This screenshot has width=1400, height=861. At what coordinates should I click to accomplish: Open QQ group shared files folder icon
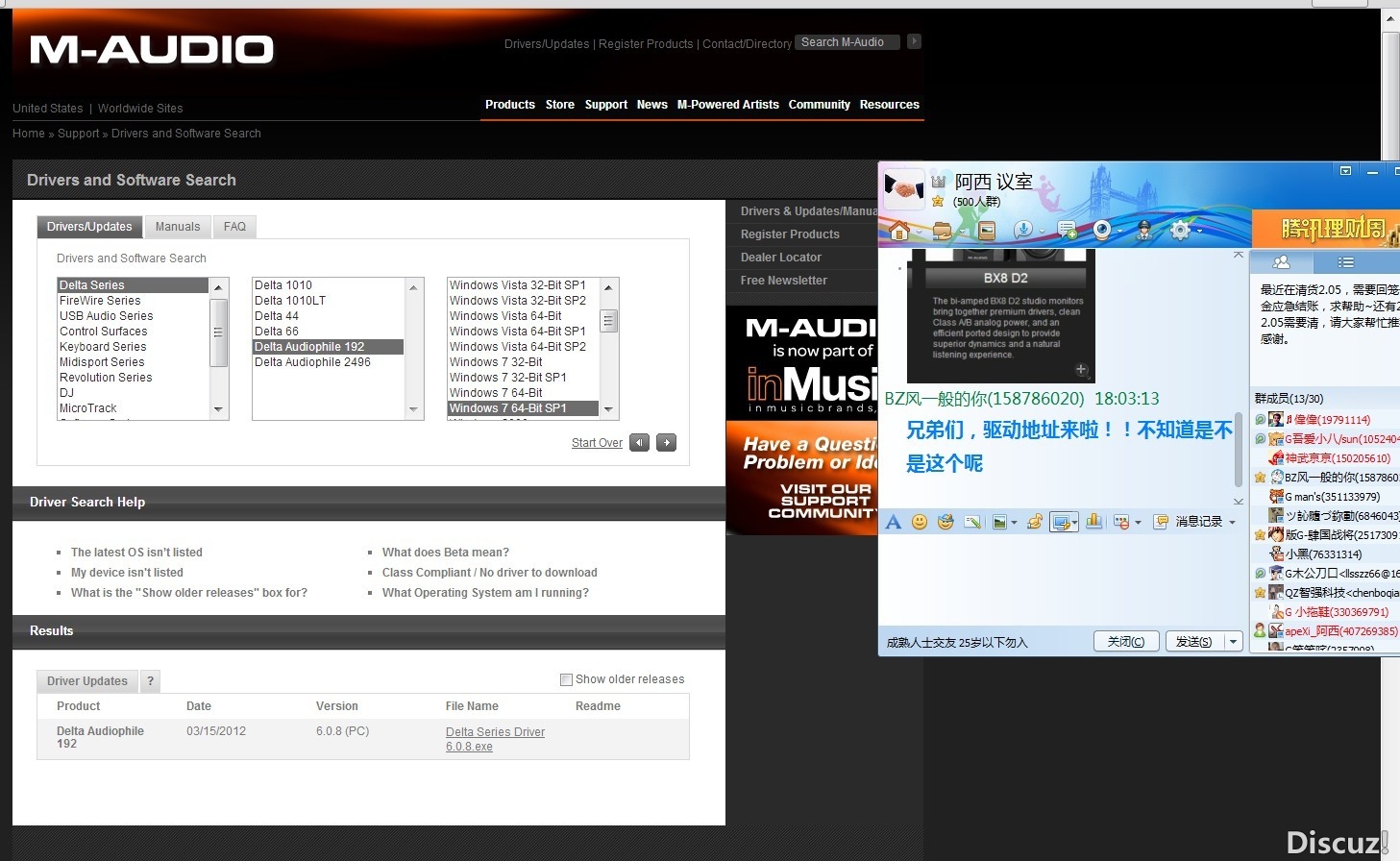(942, 231)
